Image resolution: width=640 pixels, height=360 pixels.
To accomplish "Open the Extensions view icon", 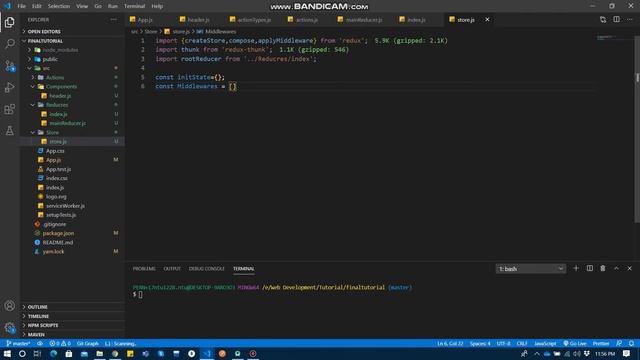I will coord(10,109).
